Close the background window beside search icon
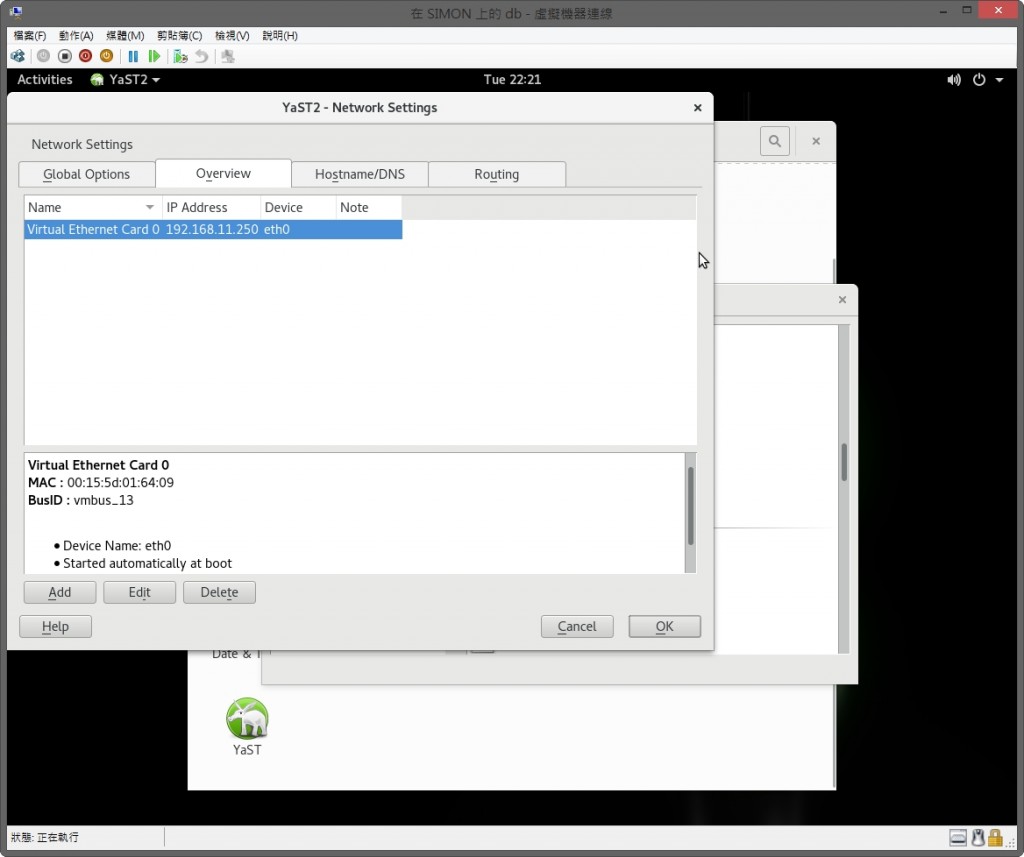 tap(816, 141)
